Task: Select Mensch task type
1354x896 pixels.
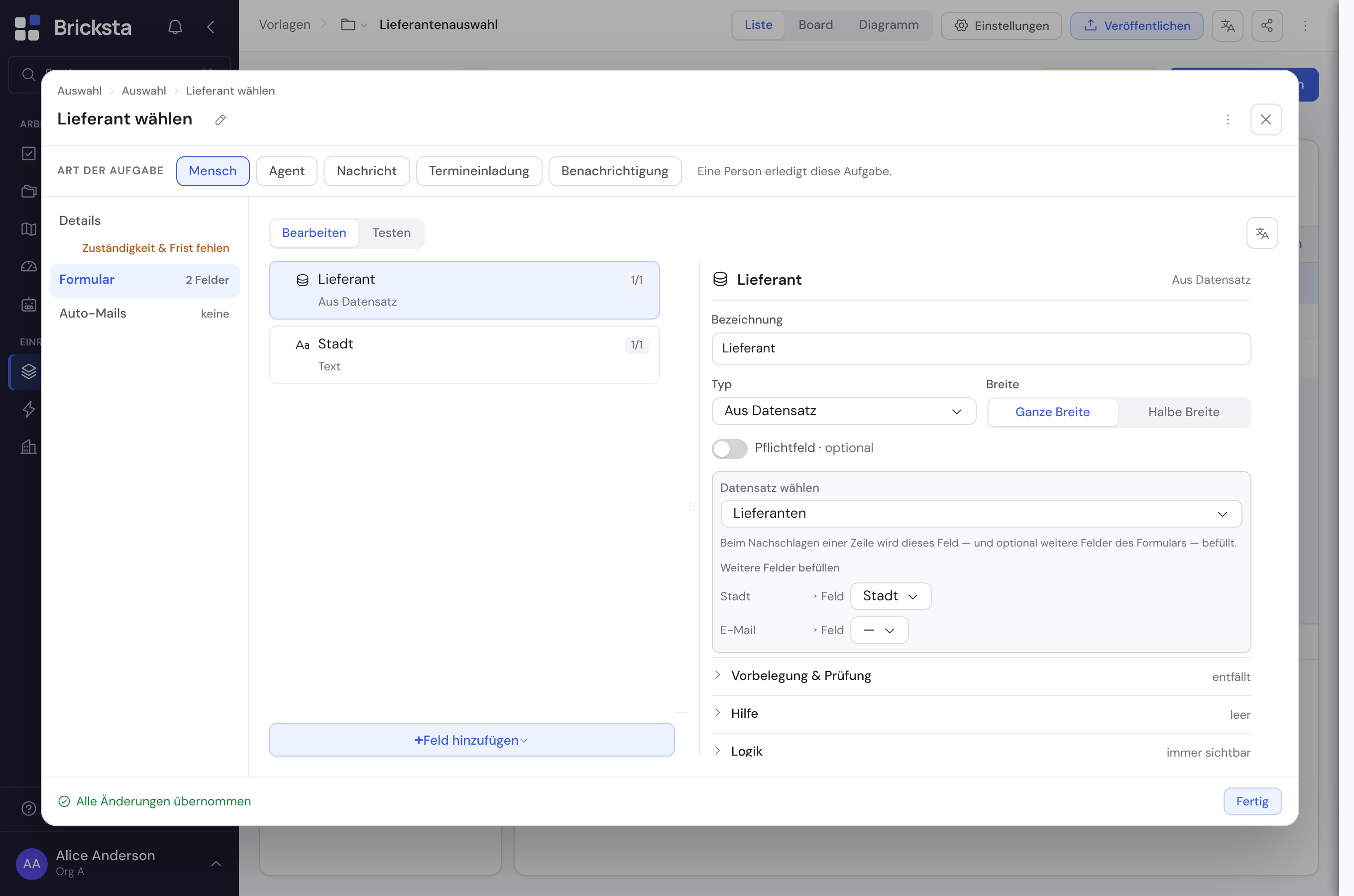Action: [x=213, y=171]
